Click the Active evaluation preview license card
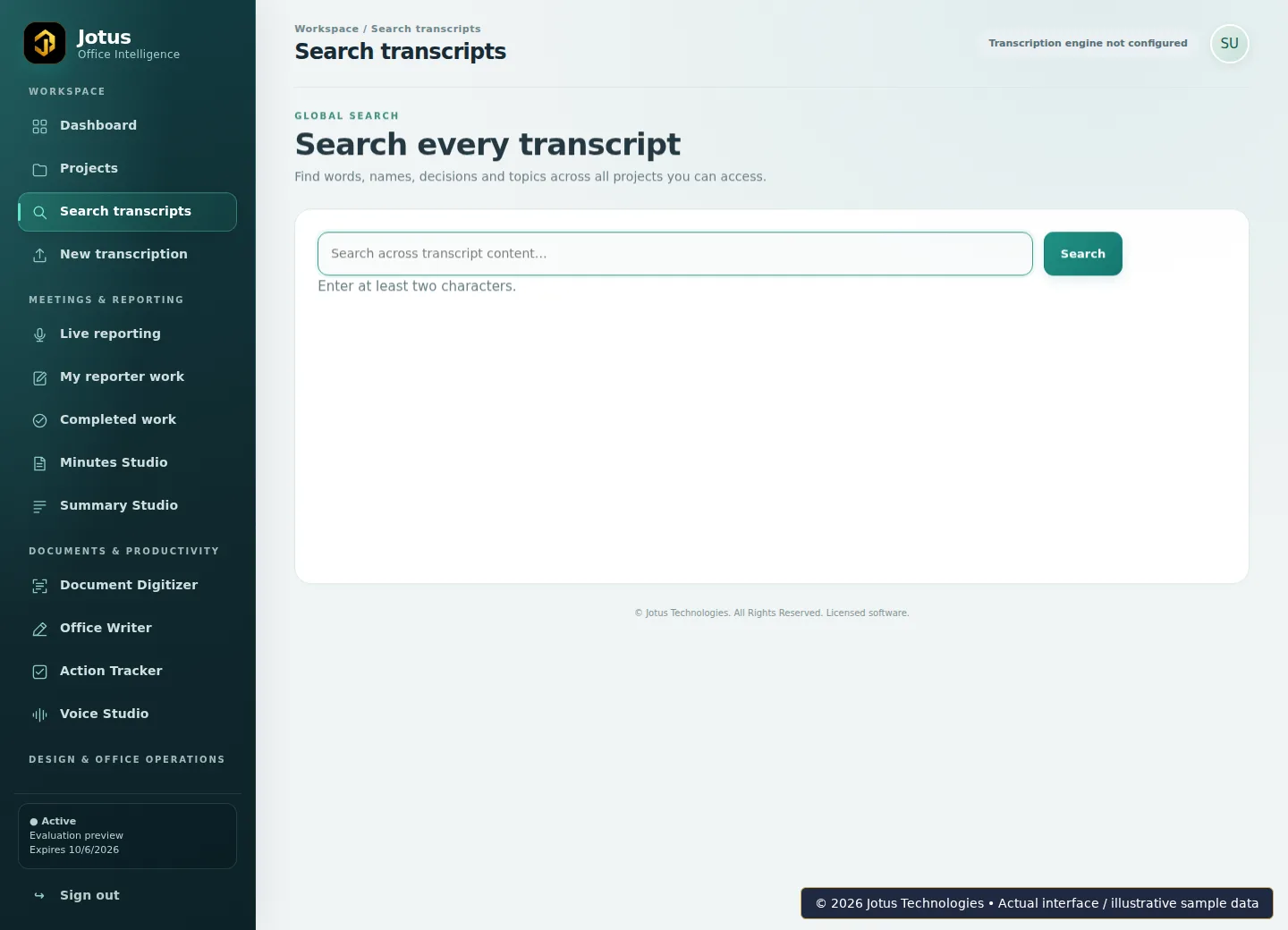The height and width of the screenshot is (930, 1288). pos(127,836)
